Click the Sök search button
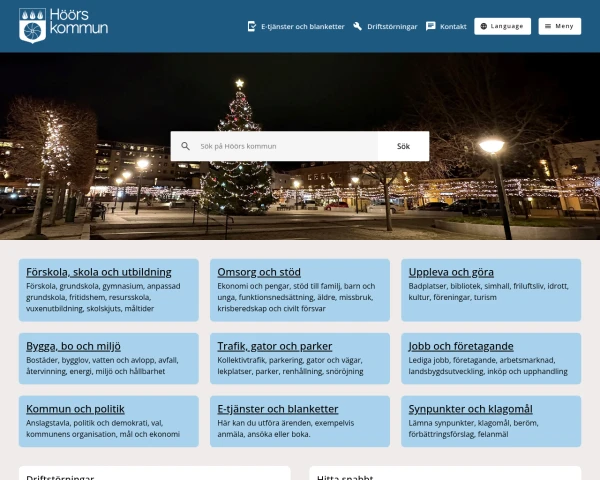The image size is (600, 480). tap(403, 146)
